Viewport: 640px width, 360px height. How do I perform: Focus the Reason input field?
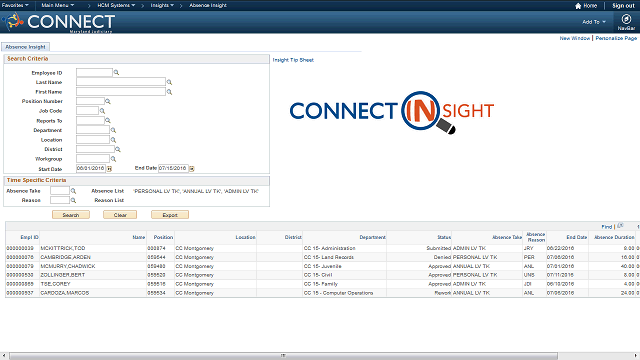pyautogui.click(x=60, y=200)
